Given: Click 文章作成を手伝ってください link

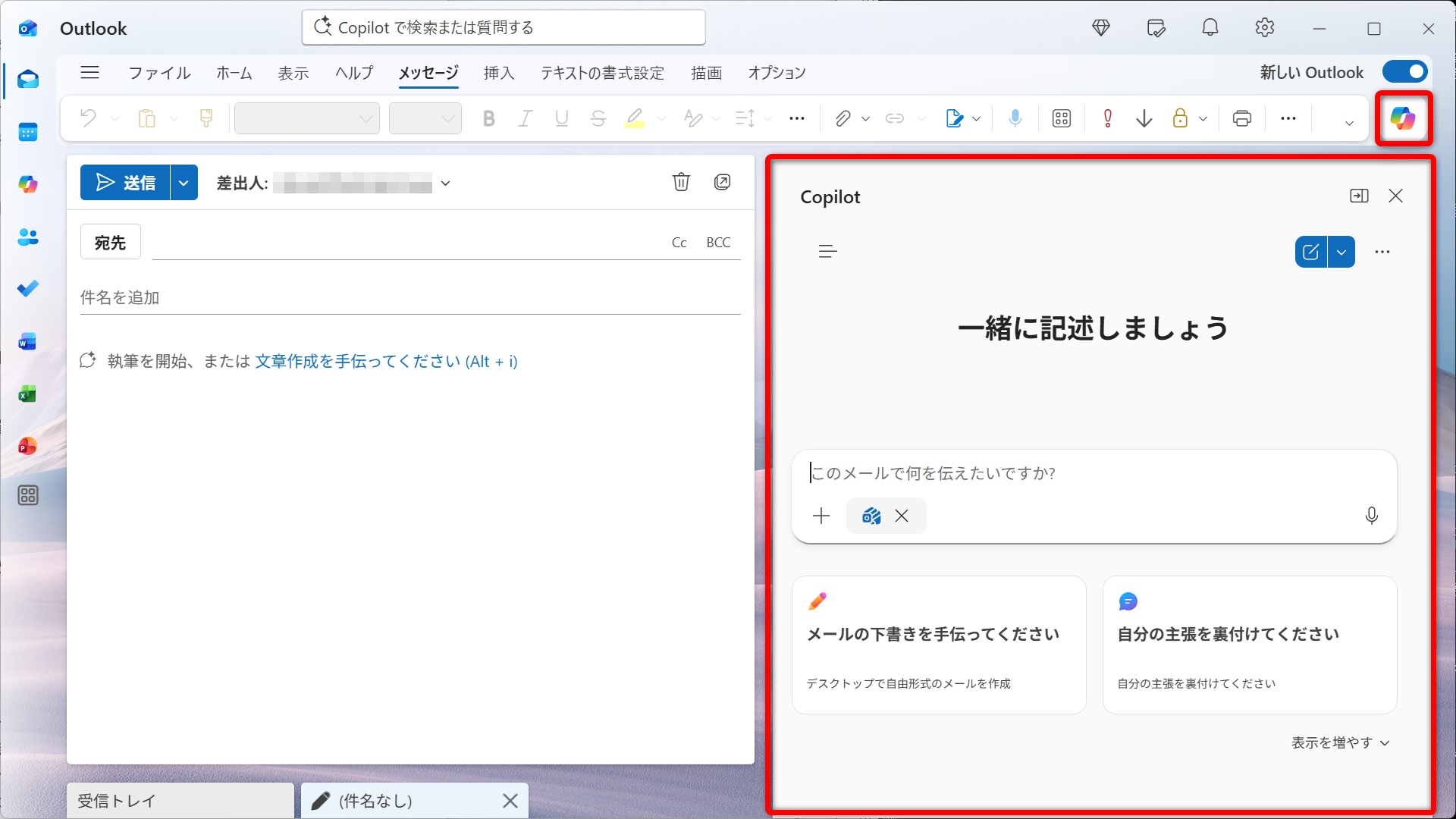Looking at the screenshot, I should (386, 362).
